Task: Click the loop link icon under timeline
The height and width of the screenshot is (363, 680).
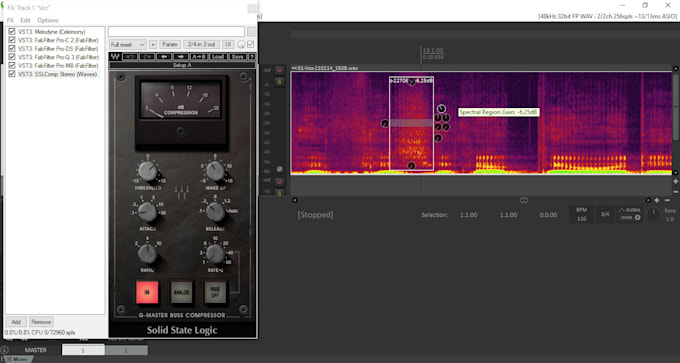Action: (x=524, y=200)
